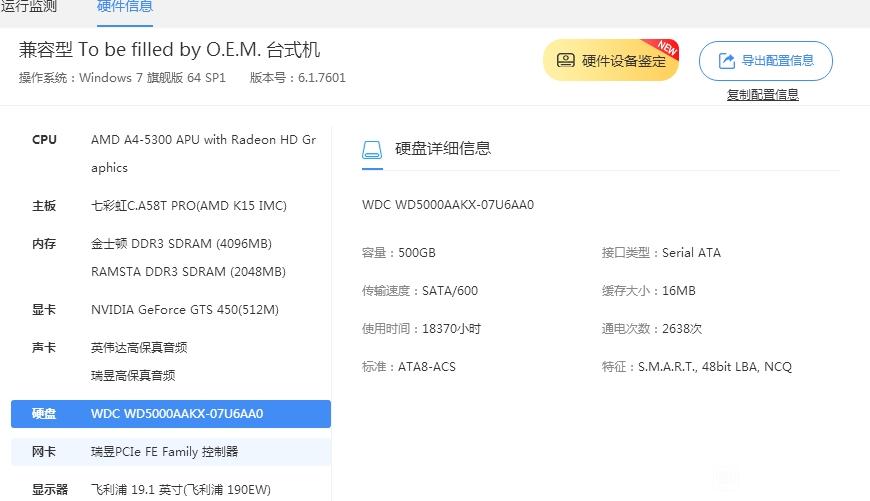Switch to the 运行监测 tab
Image resolution: width=870 pixels, height=501 pixels.
click(x=29, y=7)
